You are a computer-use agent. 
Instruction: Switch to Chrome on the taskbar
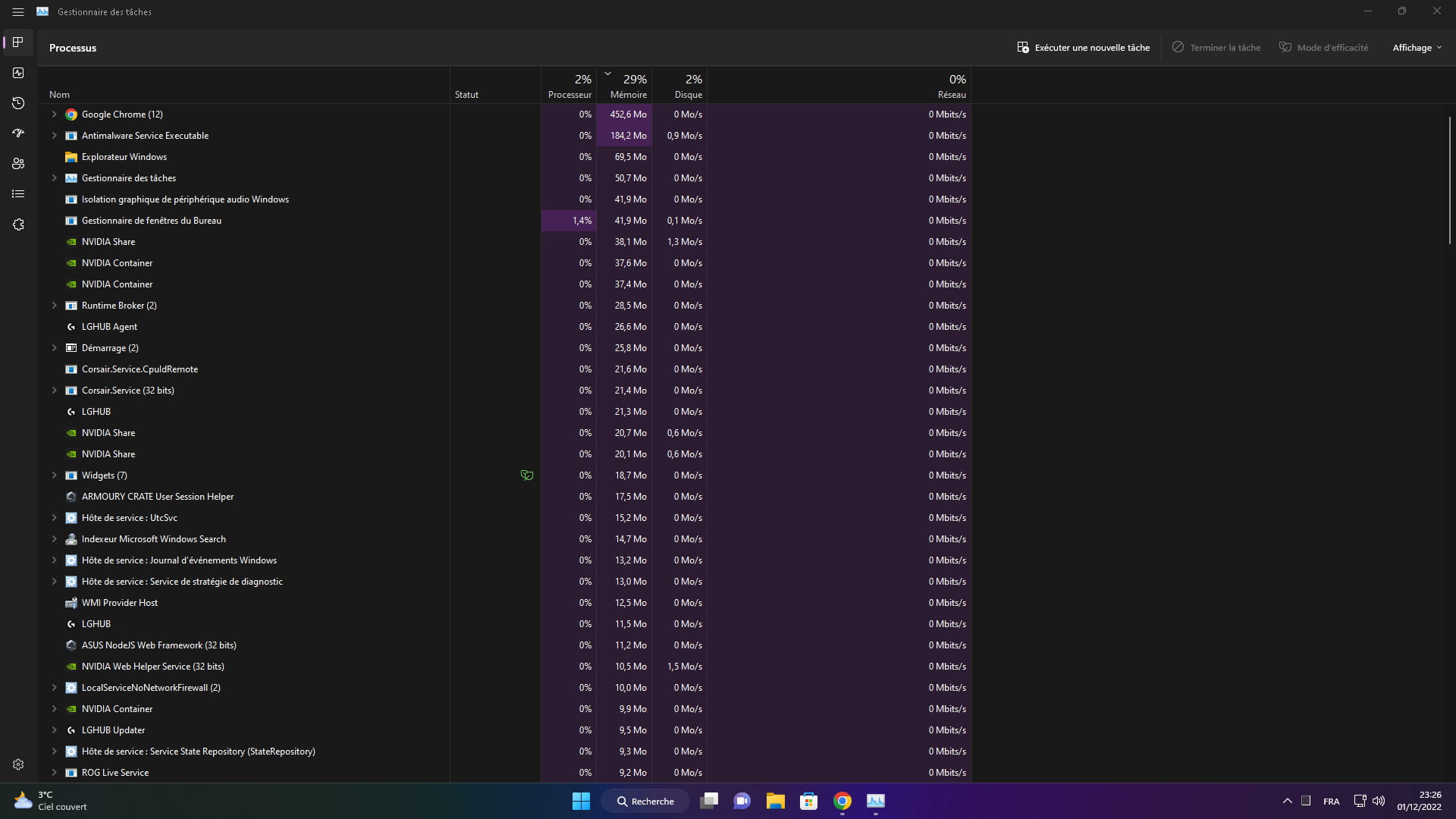[x=843, y=801]
